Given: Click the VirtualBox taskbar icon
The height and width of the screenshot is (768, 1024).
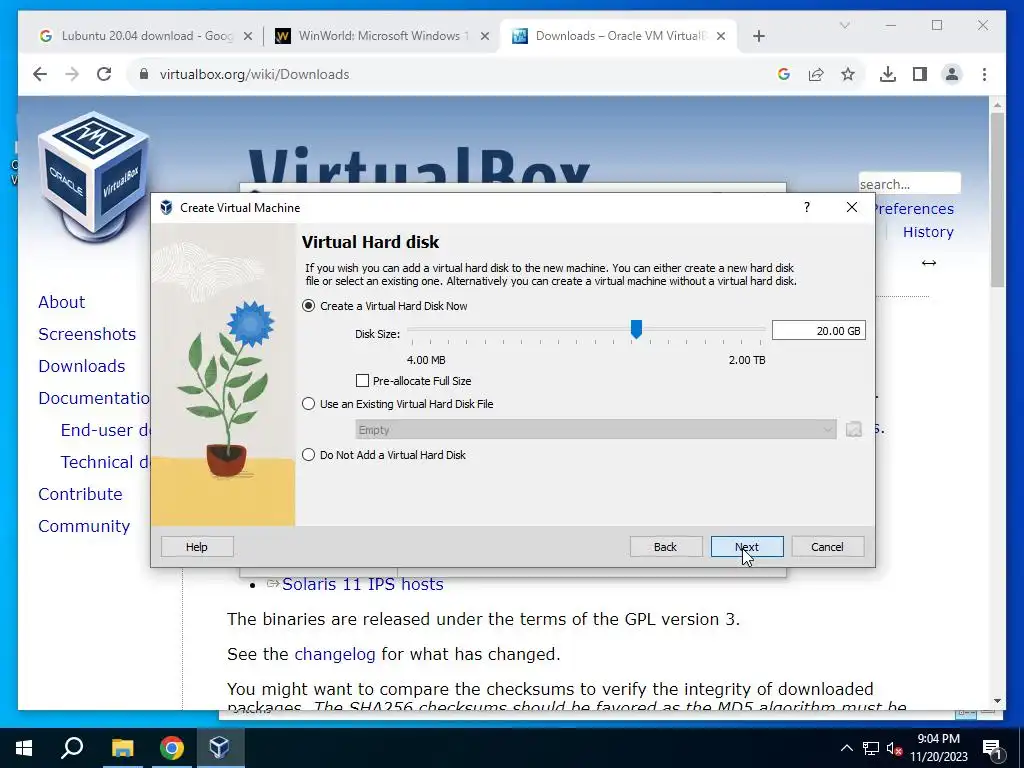Looking at the screenshot, I should tap(219, 748).
